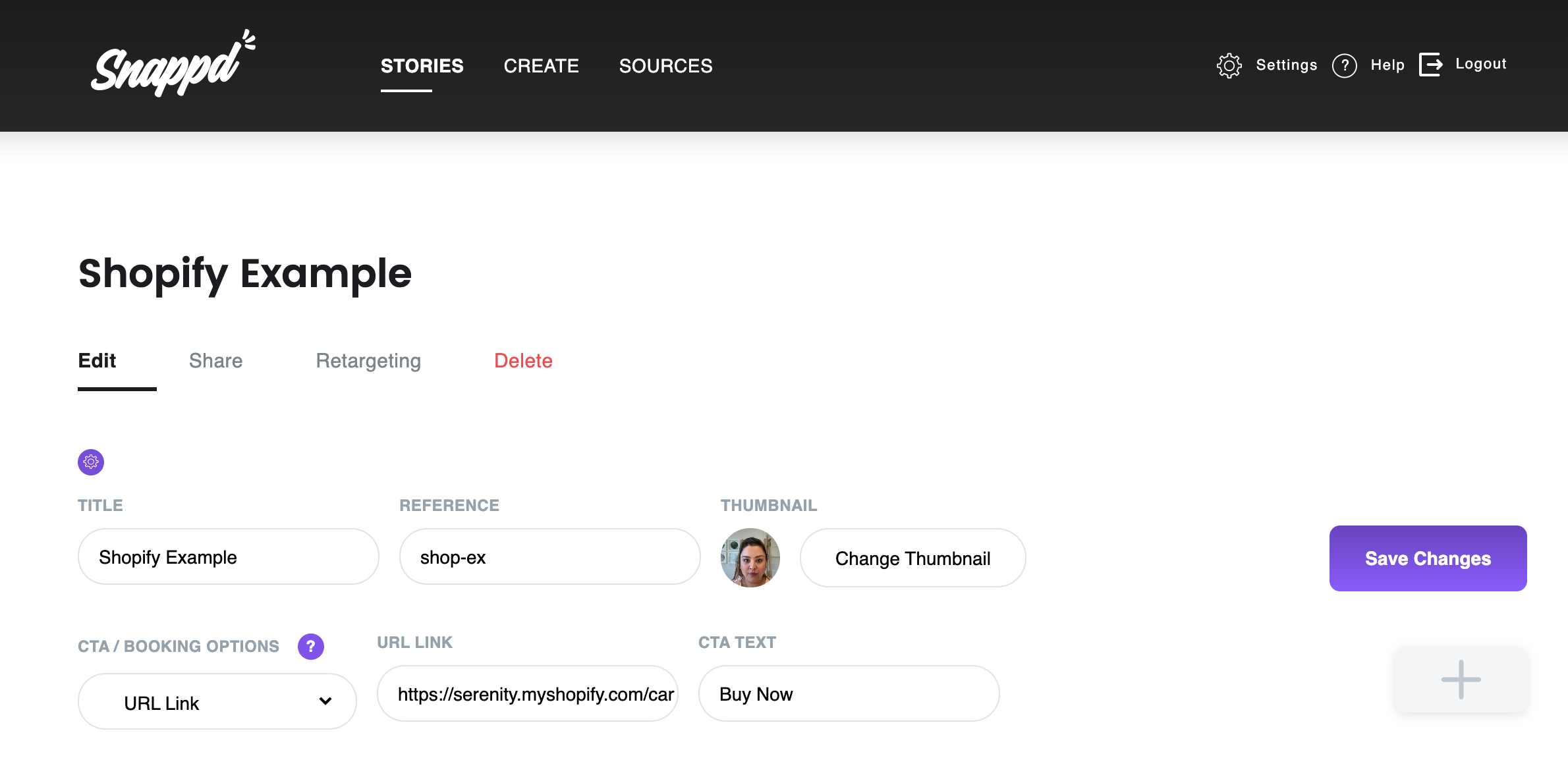The width and height of the screenshot is (1568, 781).
Task: Click the Settings text link
Action: click(x=1286, y=65)
